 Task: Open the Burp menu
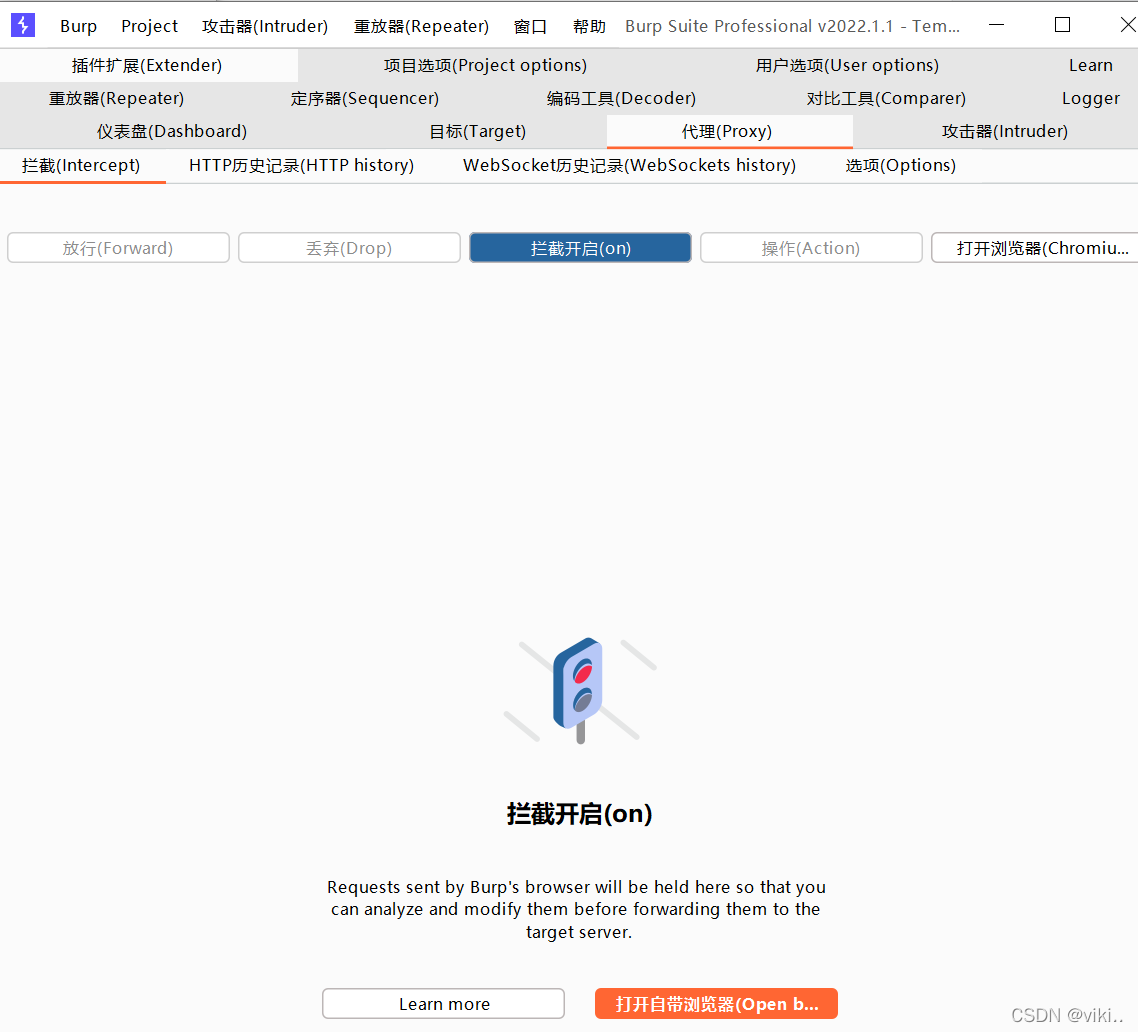click(x=78, y=26)
